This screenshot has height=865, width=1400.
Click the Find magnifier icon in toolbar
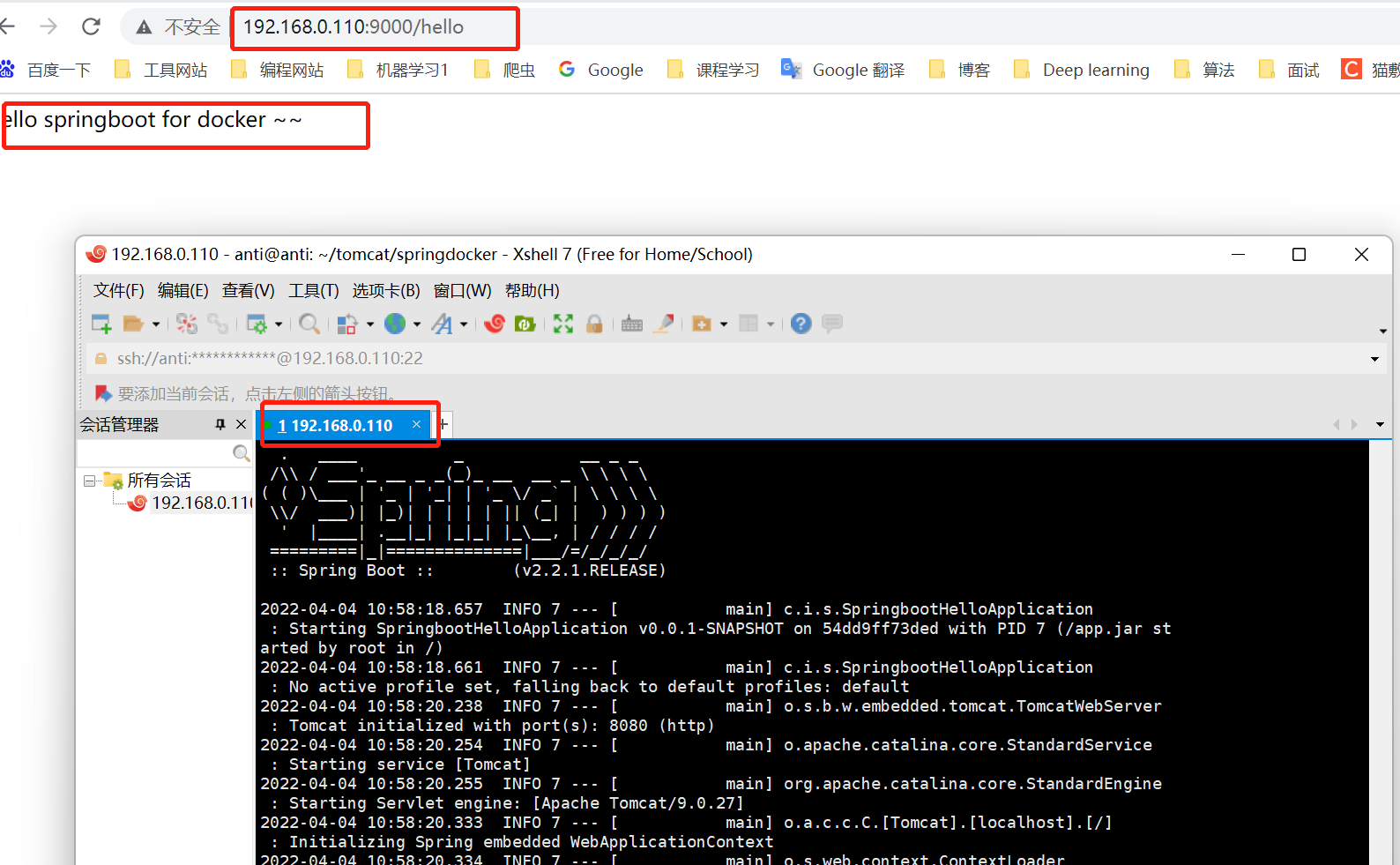tap(309, 324)
